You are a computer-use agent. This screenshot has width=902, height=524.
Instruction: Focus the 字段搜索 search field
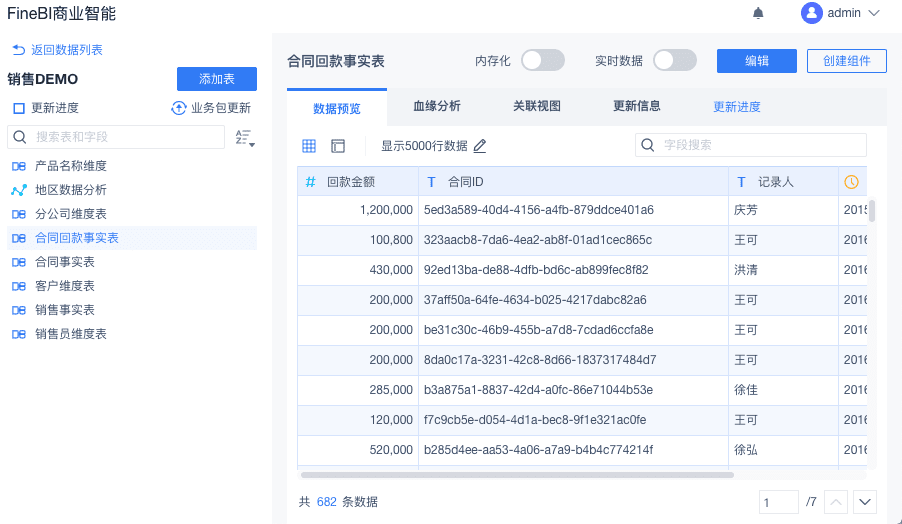tap(760, 145)
